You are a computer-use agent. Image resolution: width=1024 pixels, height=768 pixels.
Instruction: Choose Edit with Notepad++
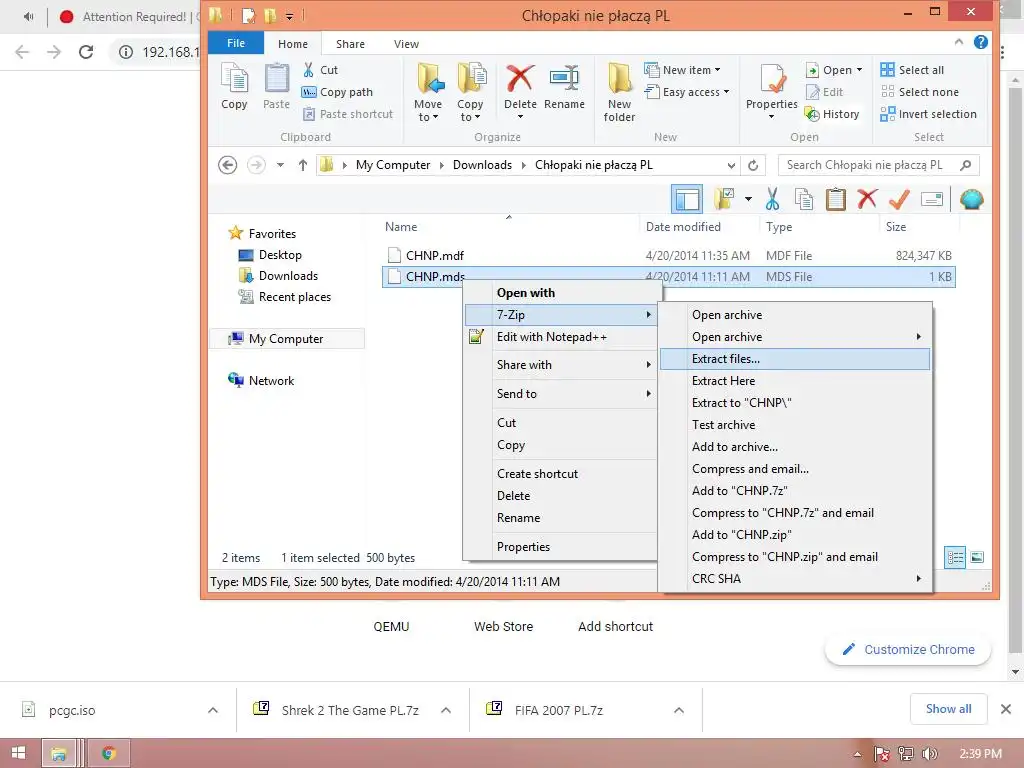point(560,337)
